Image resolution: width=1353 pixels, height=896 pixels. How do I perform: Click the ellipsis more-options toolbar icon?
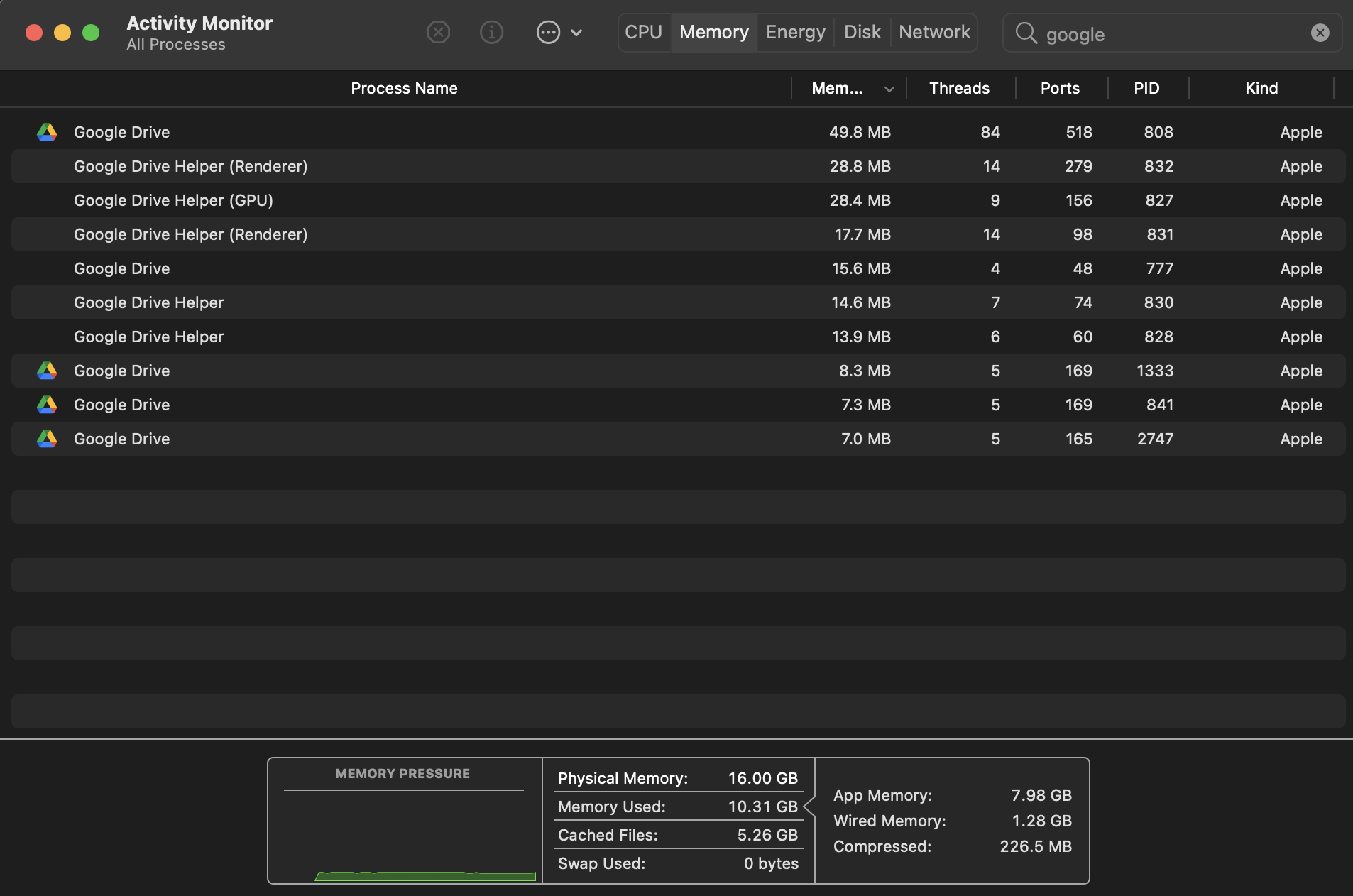pos(548,33)
